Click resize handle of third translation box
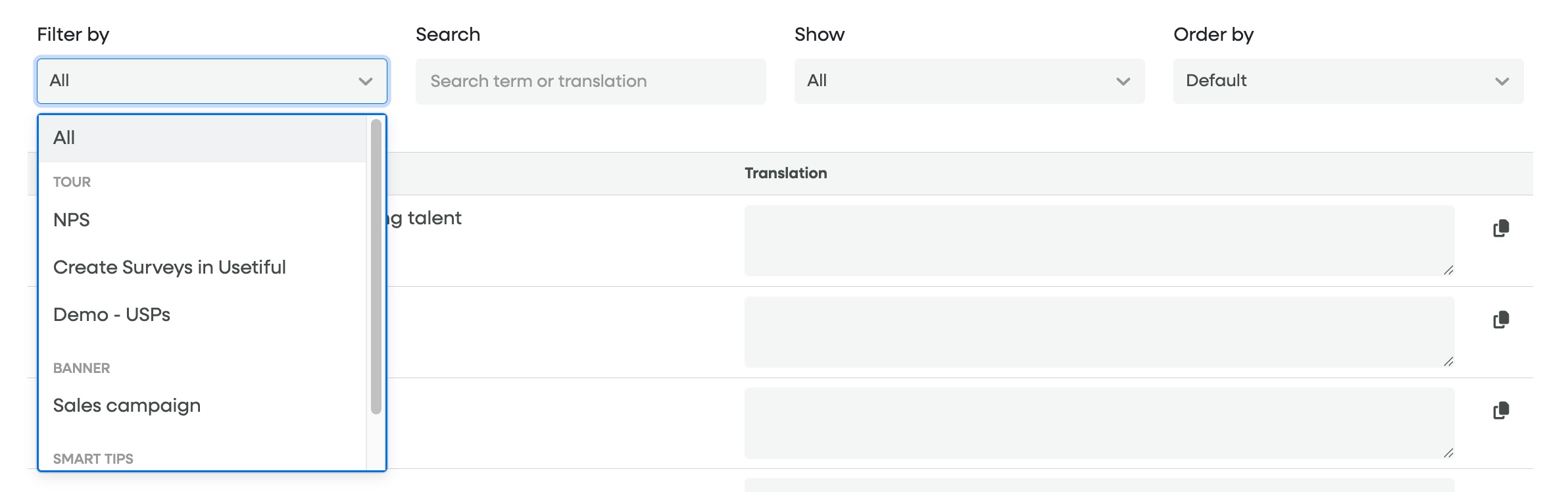Image resolution: width=1568 pixels, height=492 pixels. click(1448, 453)
